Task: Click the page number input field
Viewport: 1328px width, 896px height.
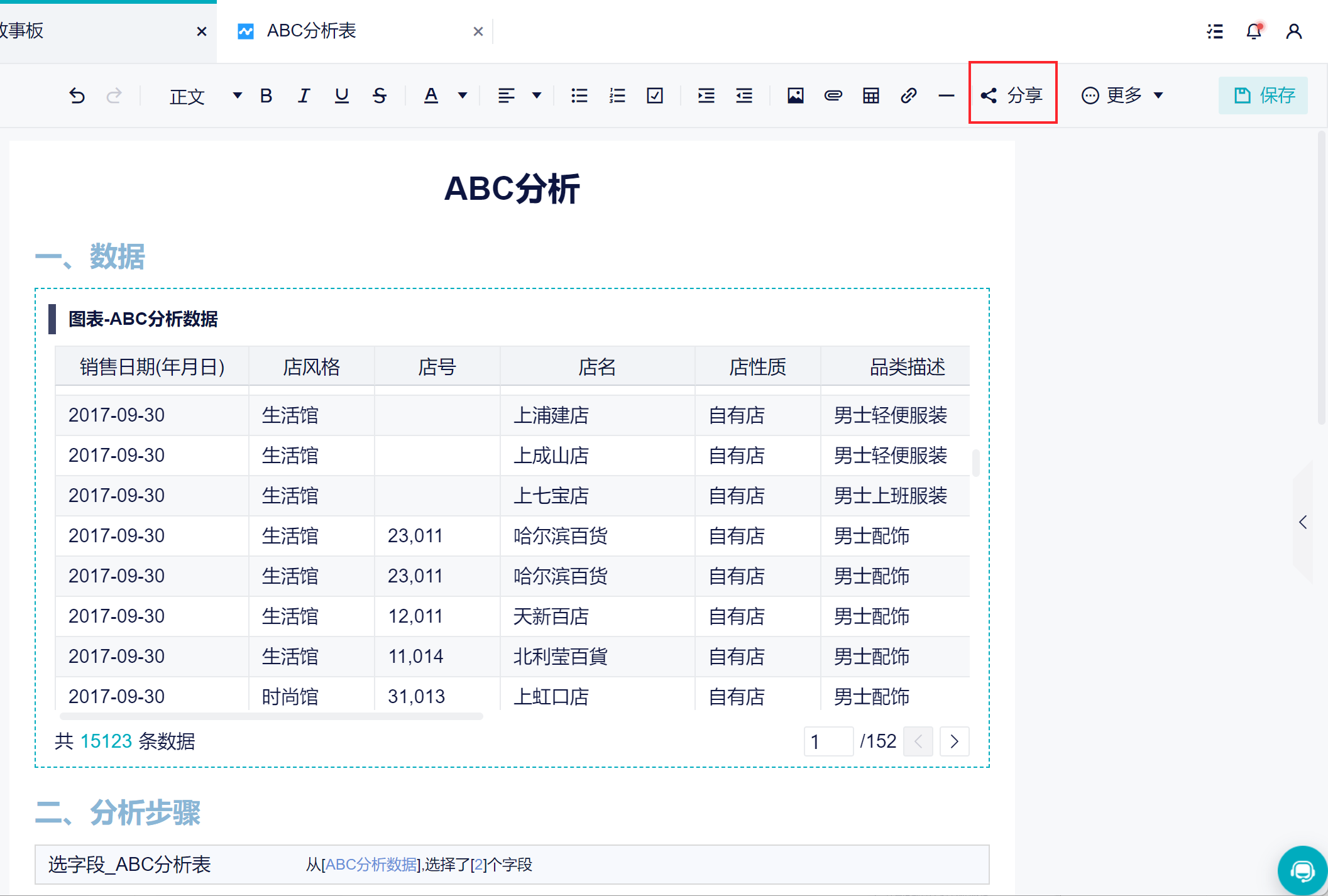Action: click(x=828, y=741)
